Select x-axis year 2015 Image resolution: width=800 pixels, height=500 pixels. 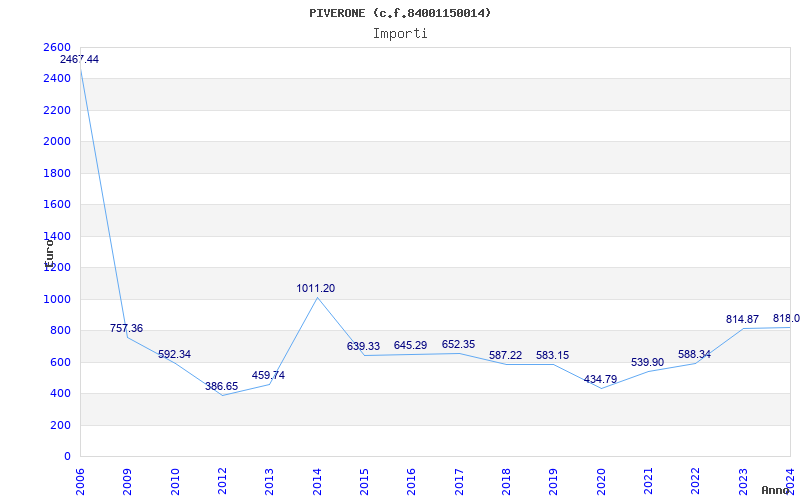click(x=364, y=481)
